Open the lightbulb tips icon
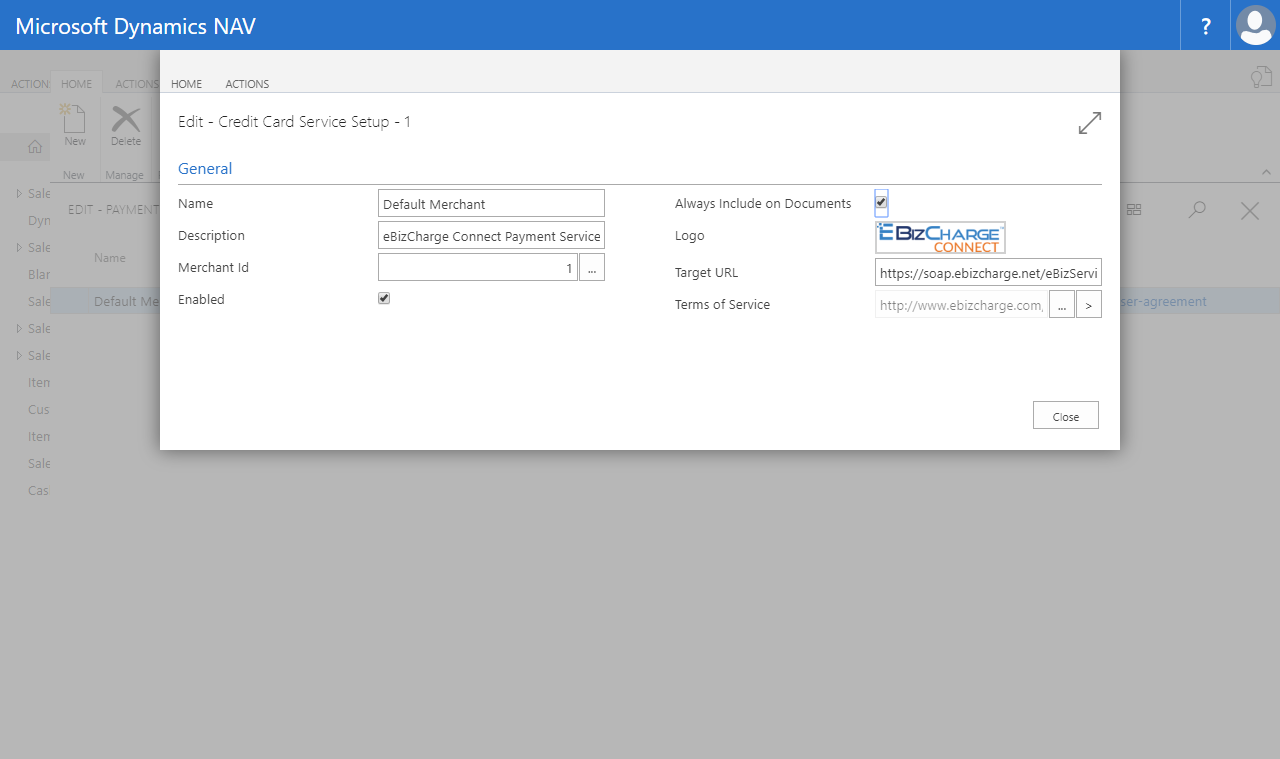 pos(1261,77)
